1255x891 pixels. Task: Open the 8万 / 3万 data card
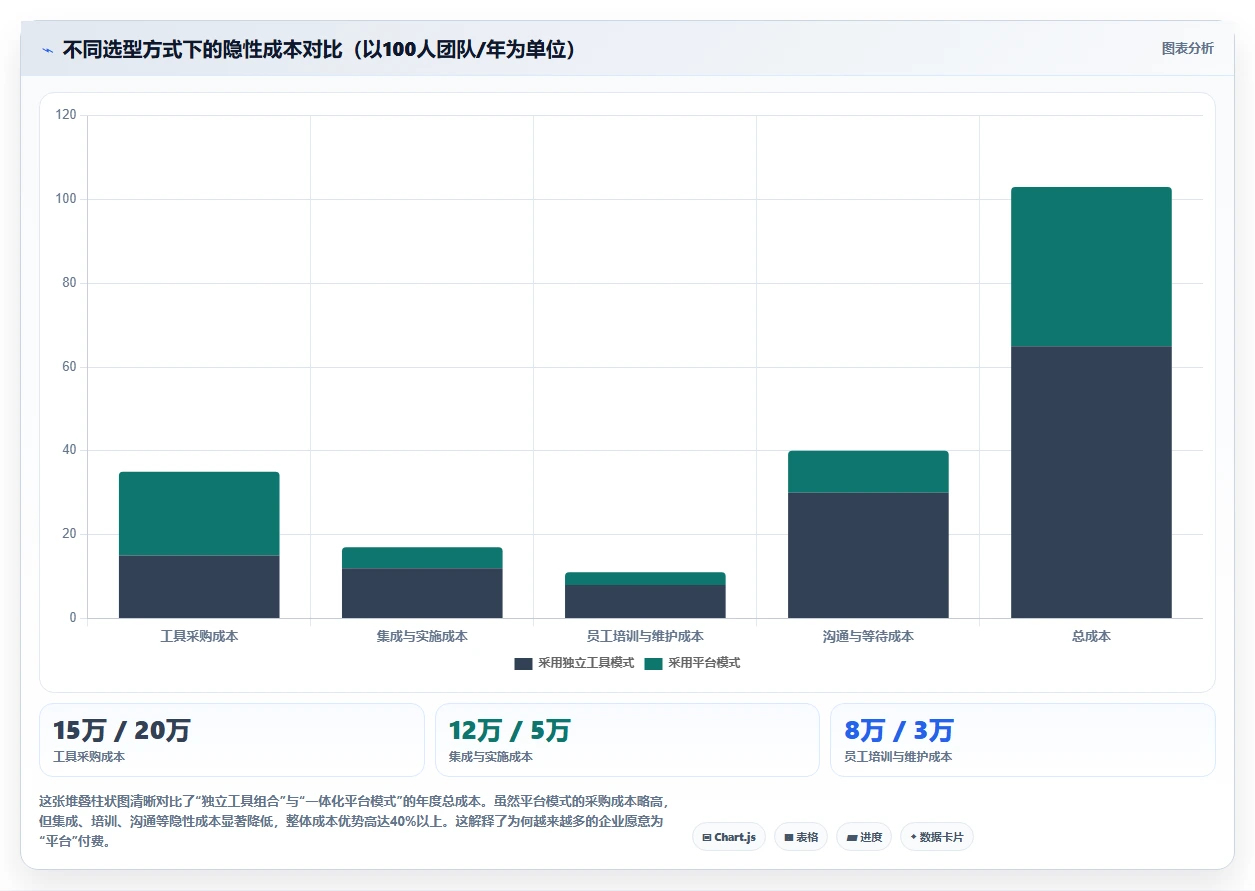[1023, 740]
